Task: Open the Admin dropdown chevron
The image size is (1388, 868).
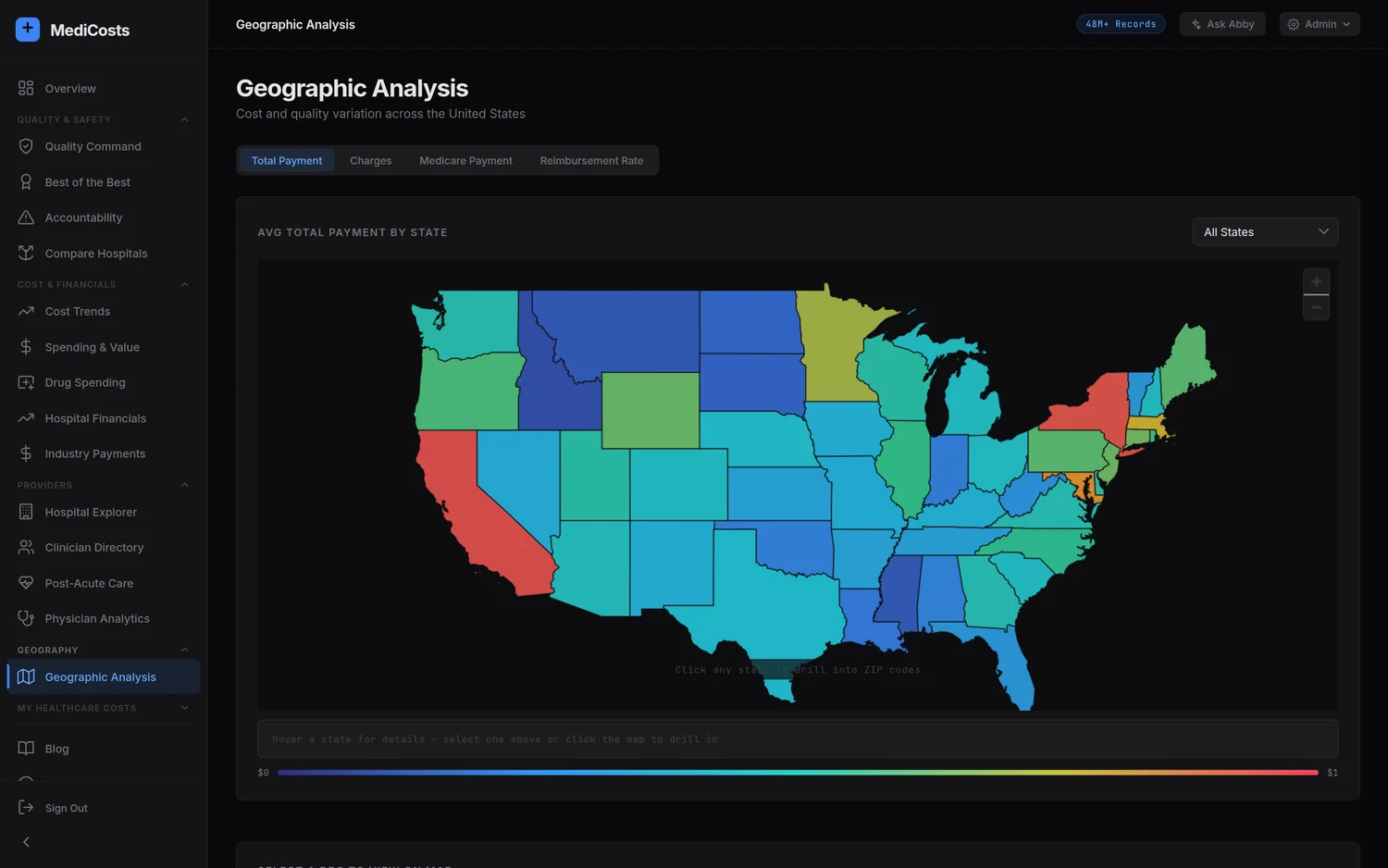Action: coord(1346,24)
